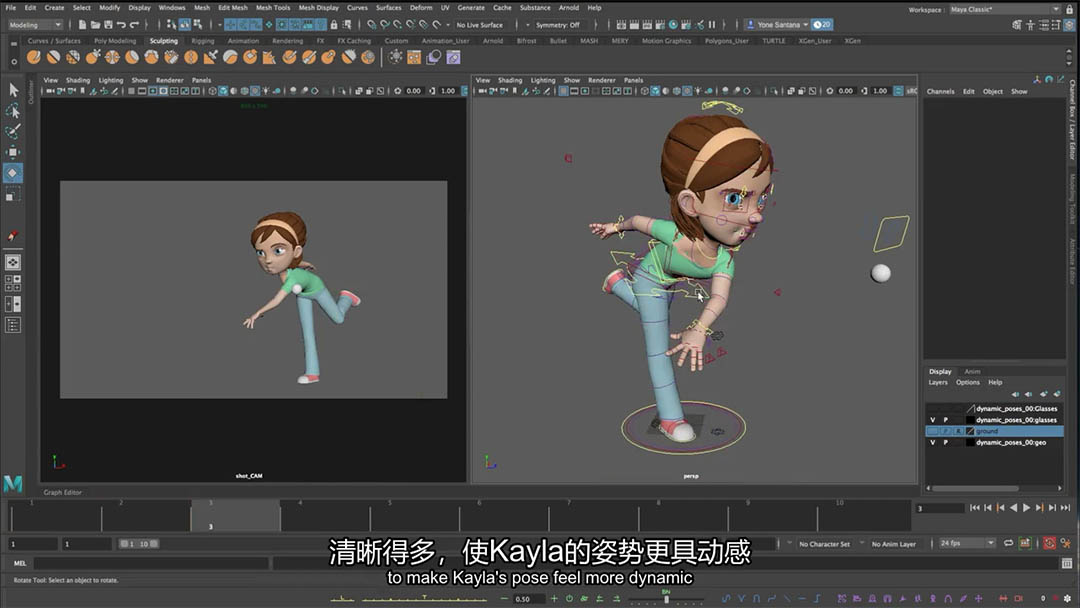The image size is (1080, 608).
Task: Open the Workspace Maya Classic dropdown
Action: [1004, 10]
